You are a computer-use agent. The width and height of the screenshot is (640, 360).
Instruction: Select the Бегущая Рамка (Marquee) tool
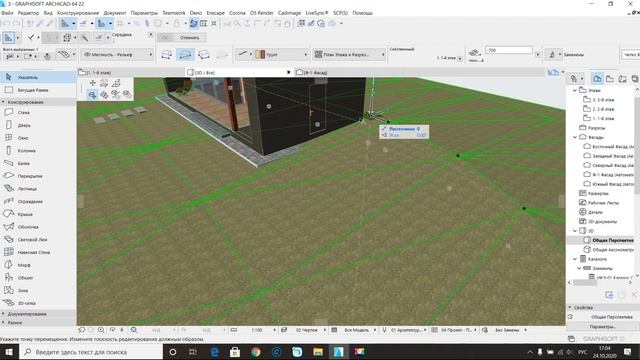38,90
